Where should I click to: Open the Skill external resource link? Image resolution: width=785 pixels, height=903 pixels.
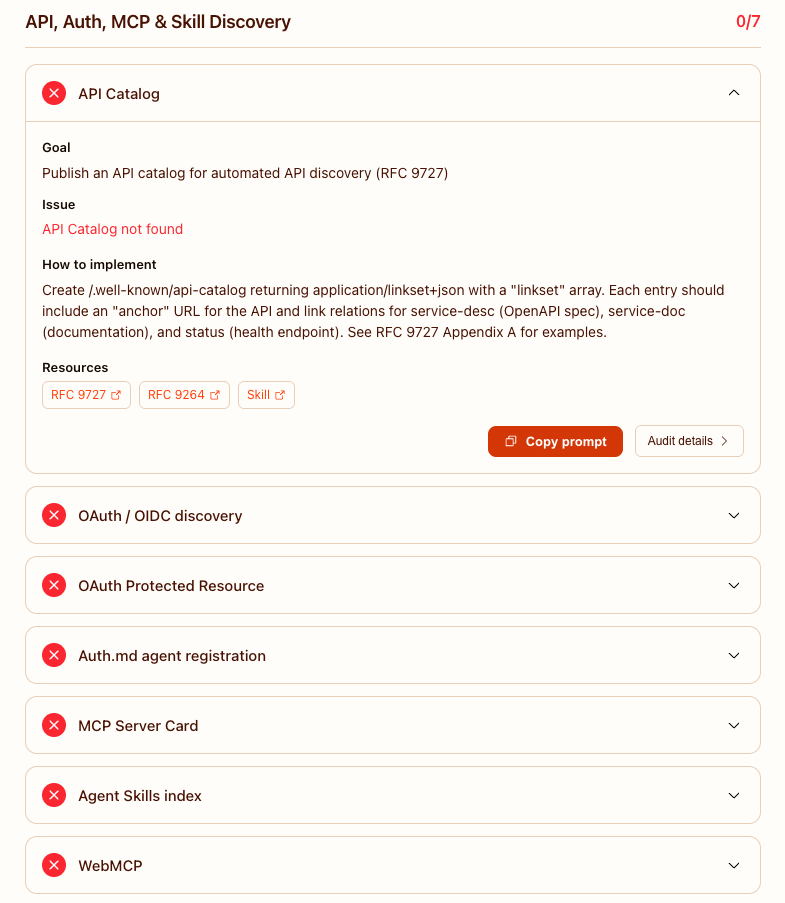(x=267, y=395)
